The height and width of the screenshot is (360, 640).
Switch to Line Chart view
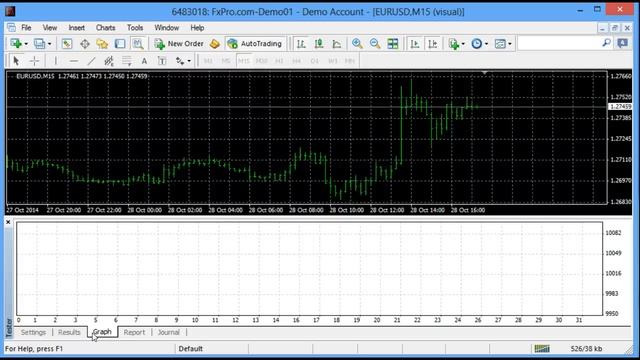337,44
